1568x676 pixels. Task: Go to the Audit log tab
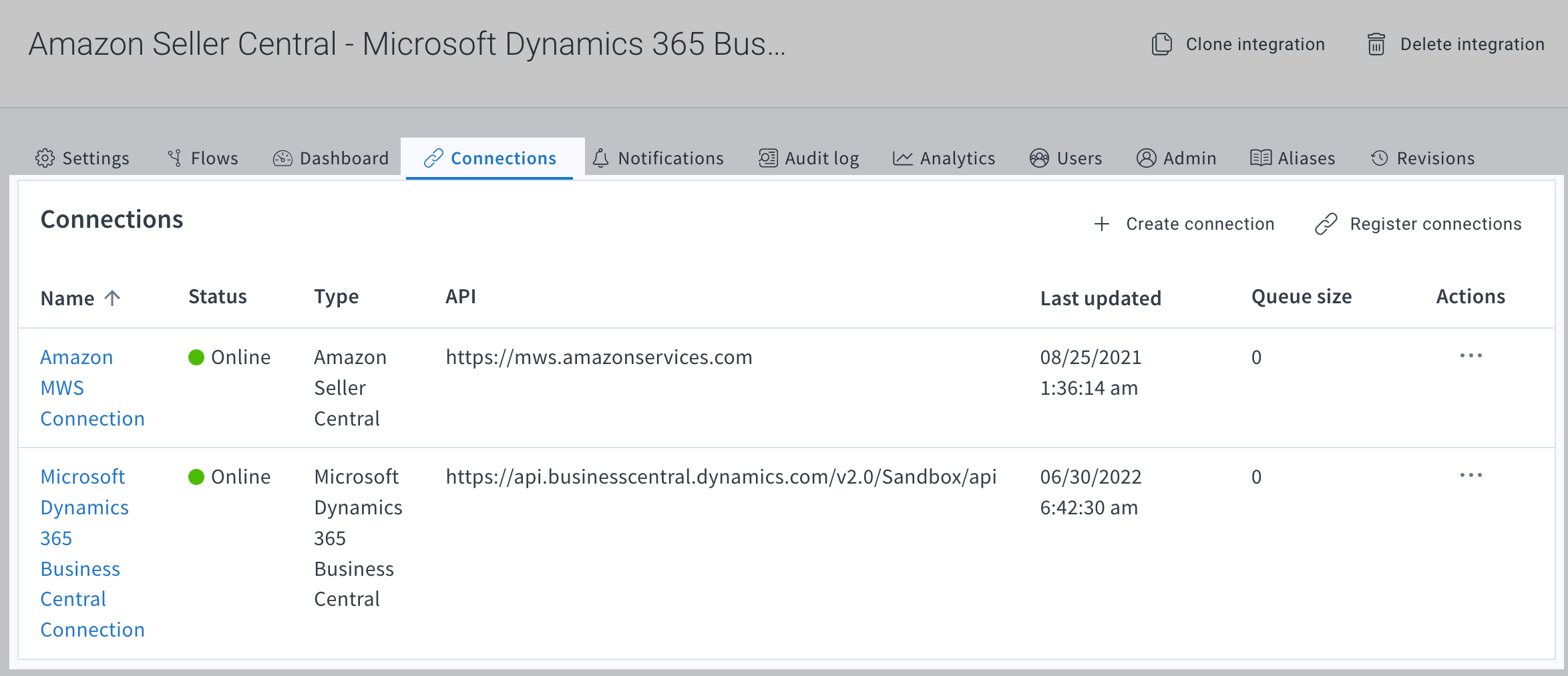809,158
